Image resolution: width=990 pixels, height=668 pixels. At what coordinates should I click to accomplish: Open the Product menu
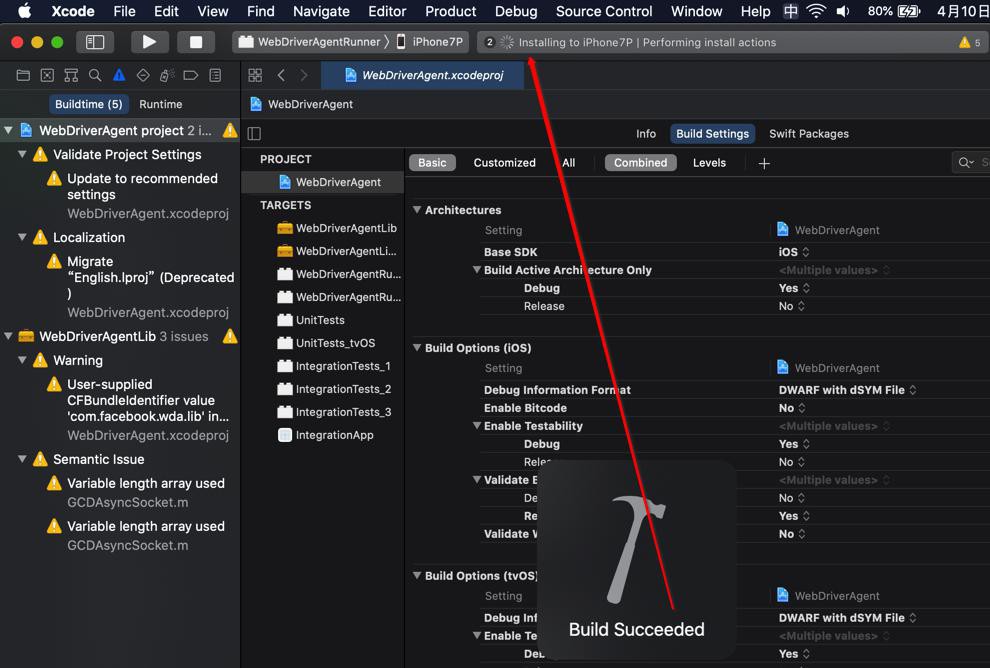pyautogui.click(x=450, y=11)
